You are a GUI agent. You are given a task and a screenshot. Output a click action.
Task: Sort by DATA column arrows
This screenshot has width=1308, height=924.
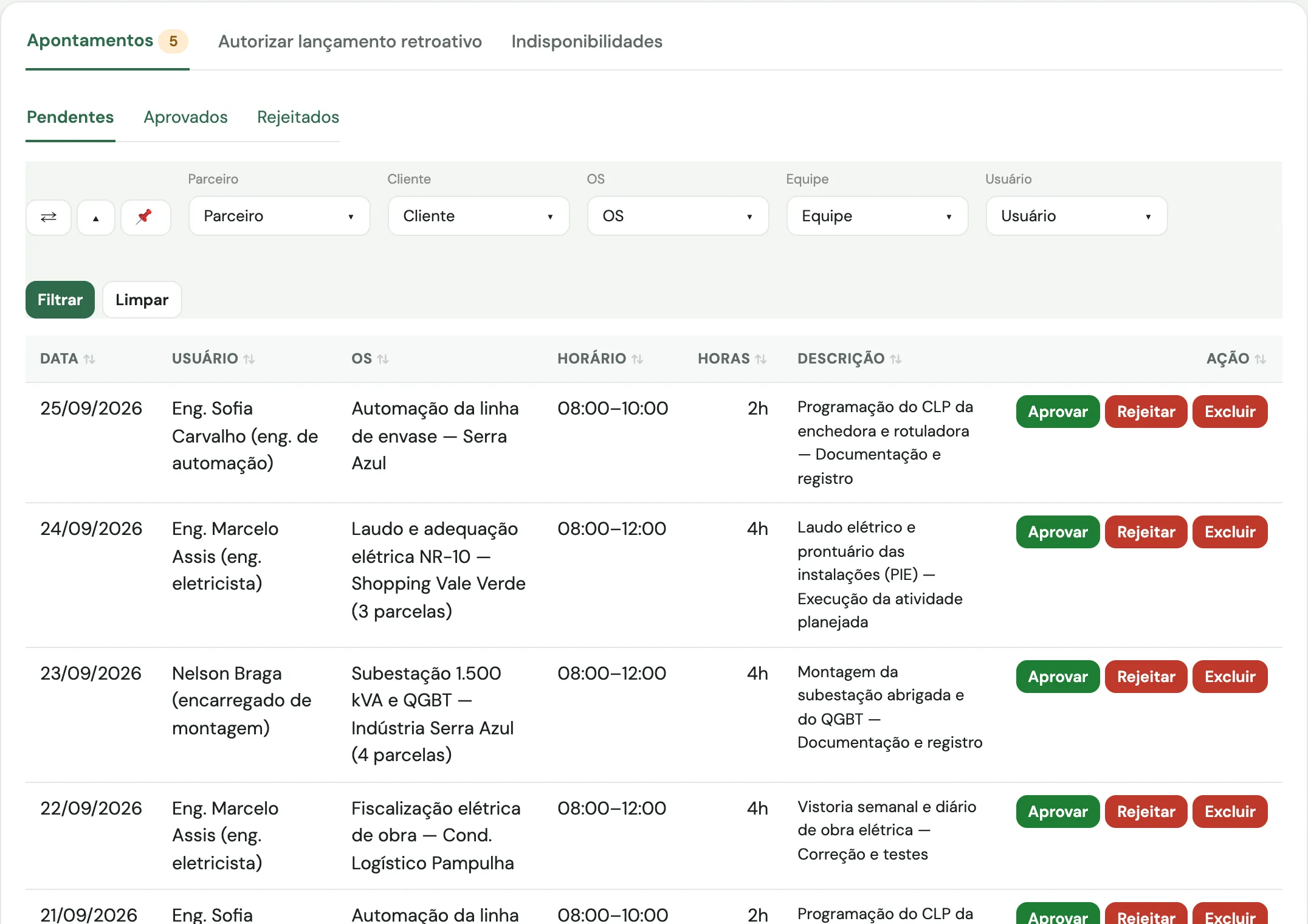pos(89,359)
